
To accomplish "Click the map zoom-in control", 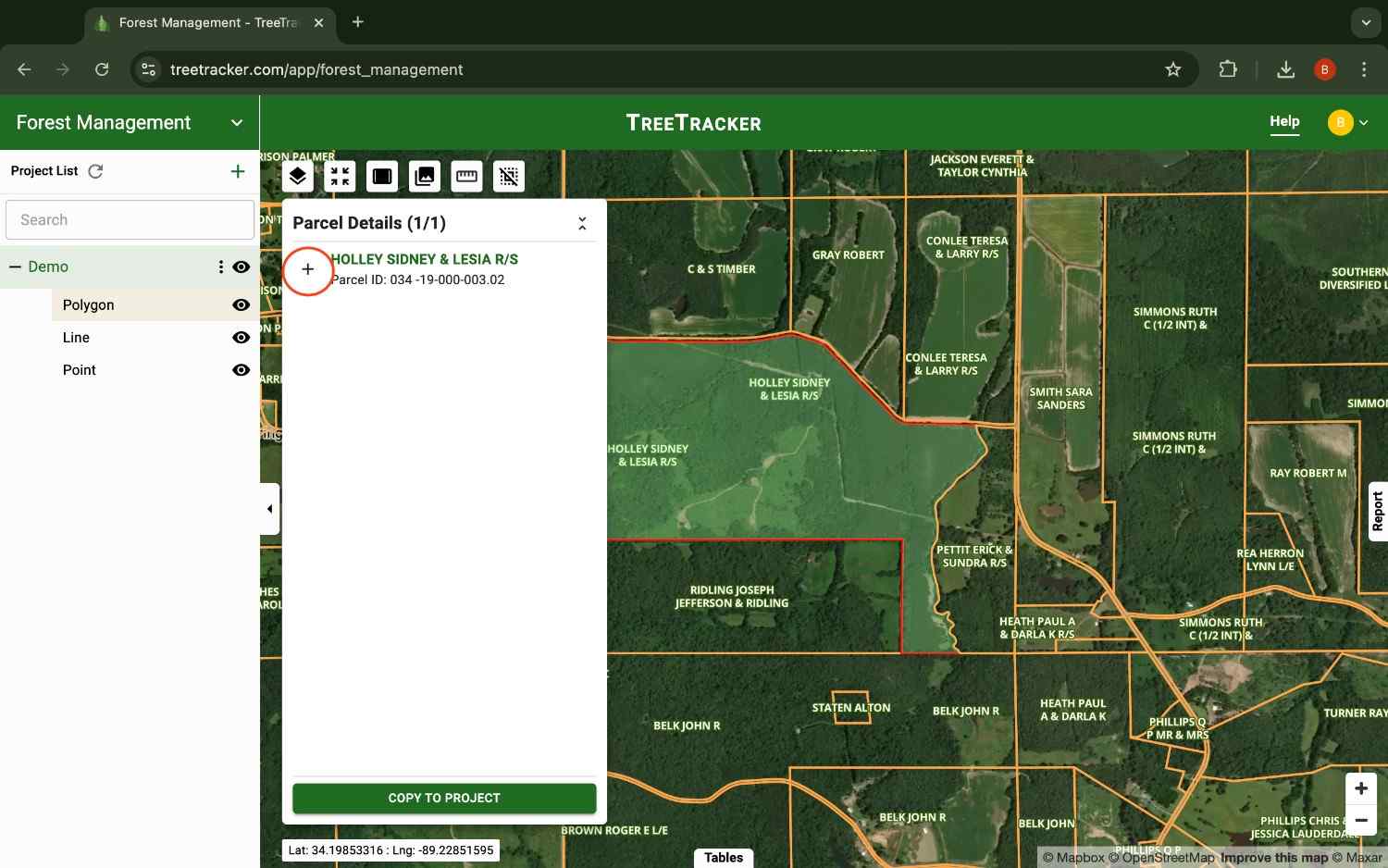I will coord(1360,787).
